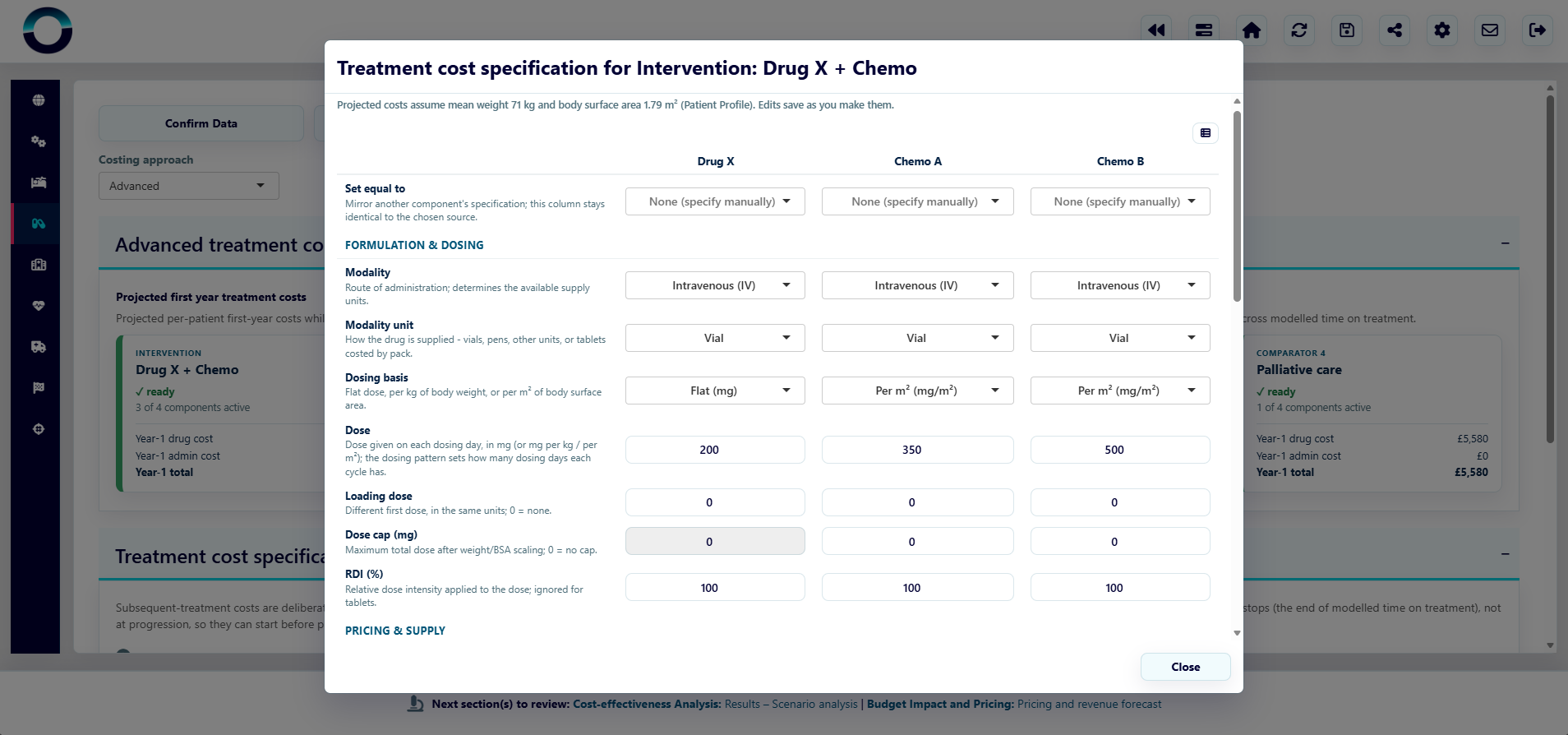Click the hospital building sidebar icon
Image resolution: width=1568 pixels, height=735 pixels.
pos(39,265)
